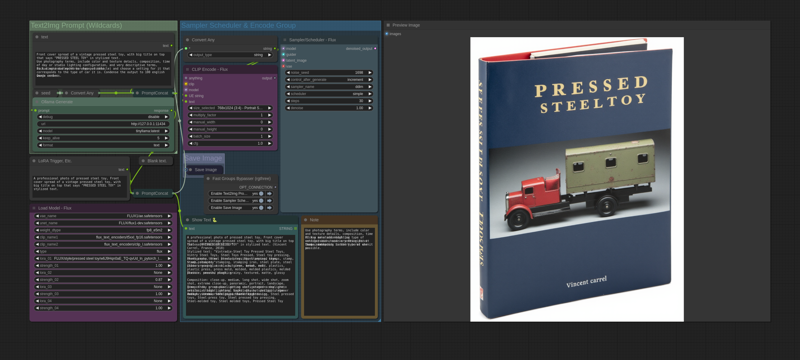Decrease strength_01 with left arrow

(x=38, y=266)
